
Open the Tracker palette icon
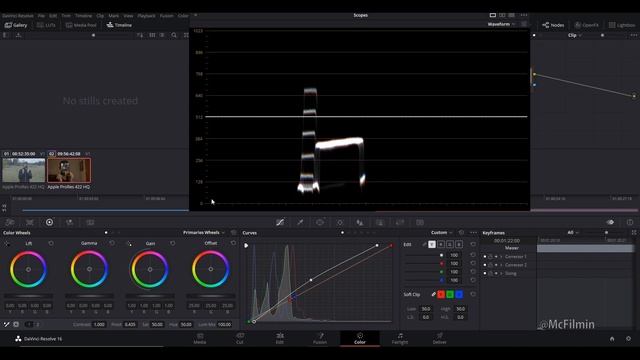click(x=340, y=222)
